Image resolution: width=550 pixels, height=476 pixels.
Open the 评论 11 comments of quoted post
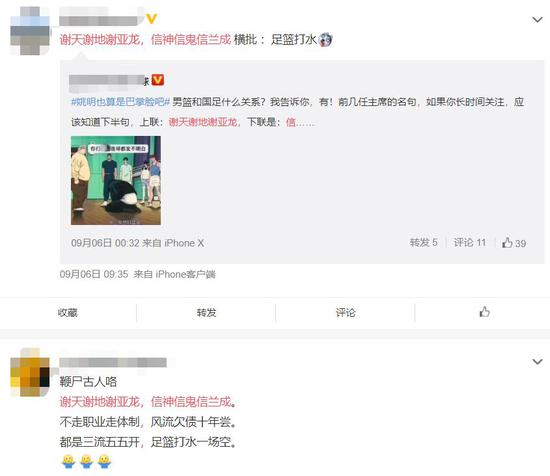pos(470,242)
